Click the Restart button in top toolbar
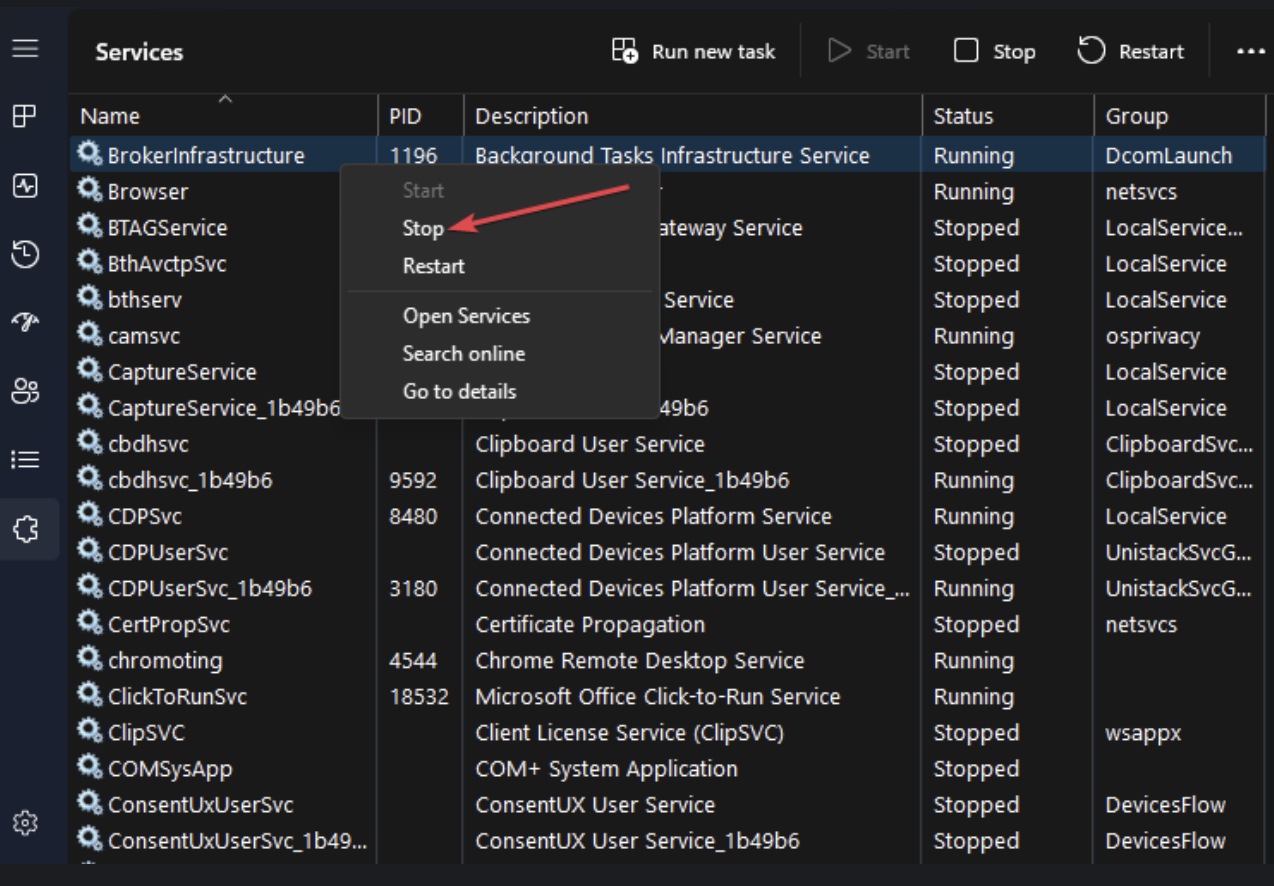 pos(1131,51)
